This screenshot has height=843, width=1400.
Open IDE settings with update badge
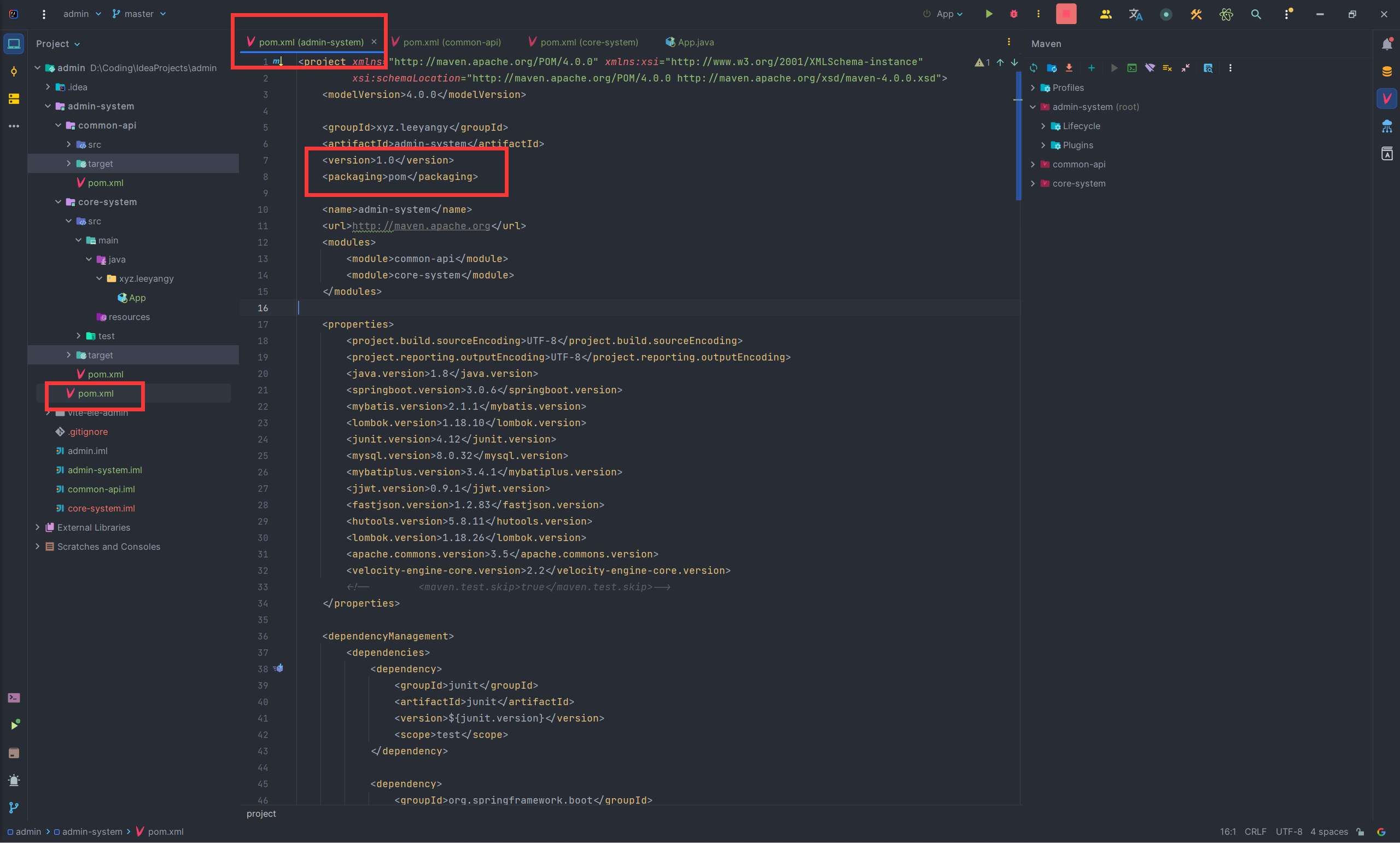pos(1287,14)
